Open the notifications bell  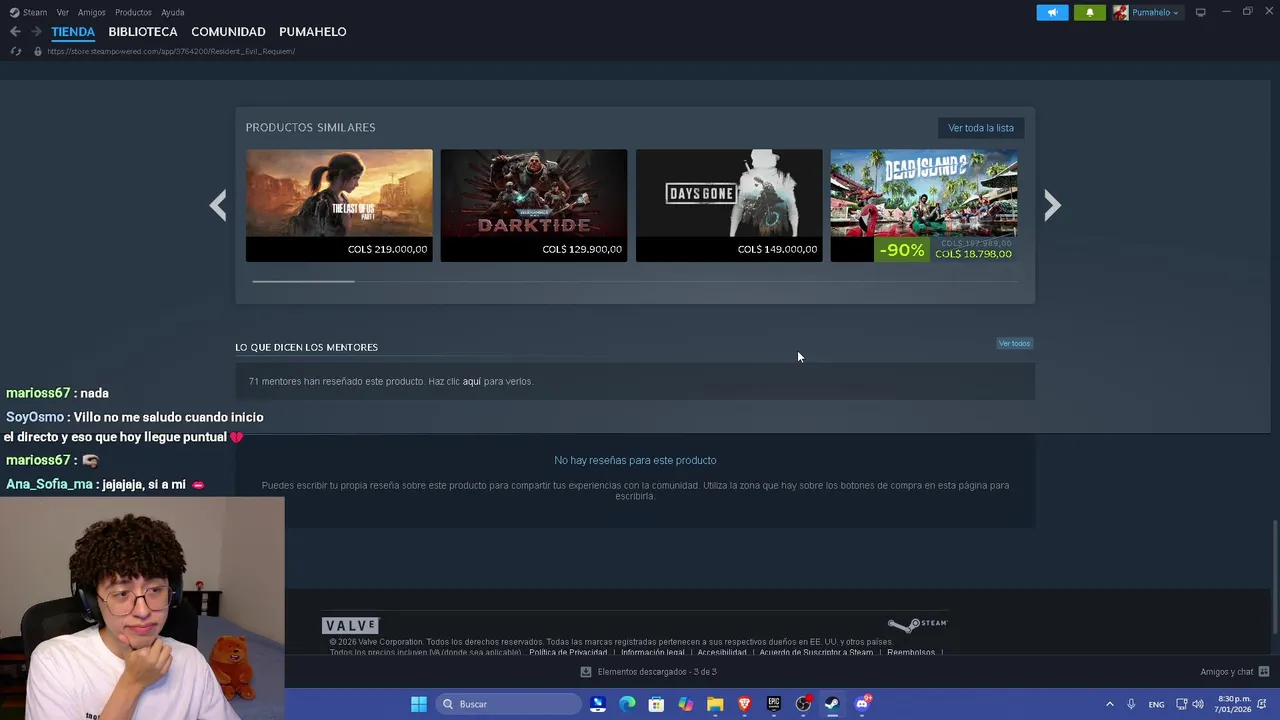pyautogui.click(x=1089, y=12)
